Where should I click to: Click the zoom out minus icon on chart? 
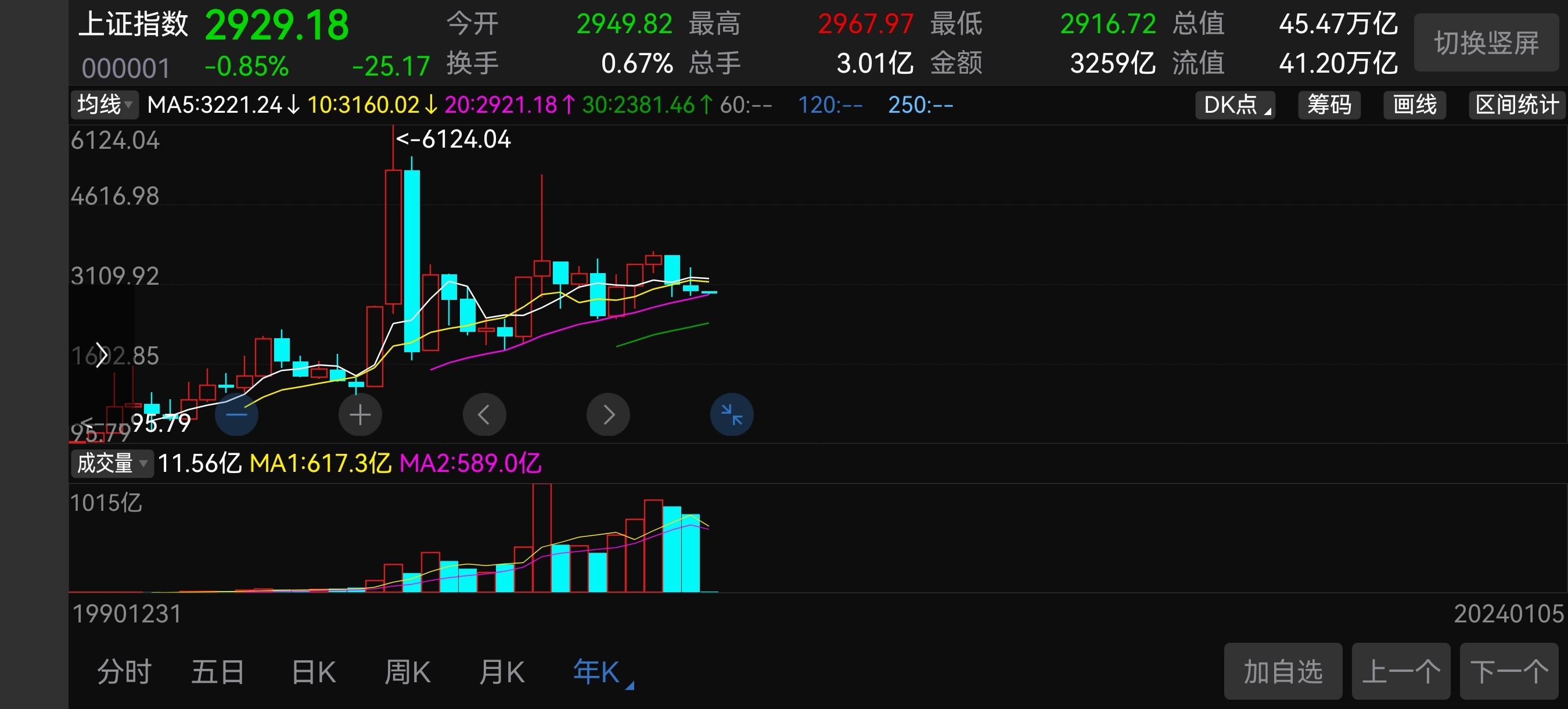[237, 414]
